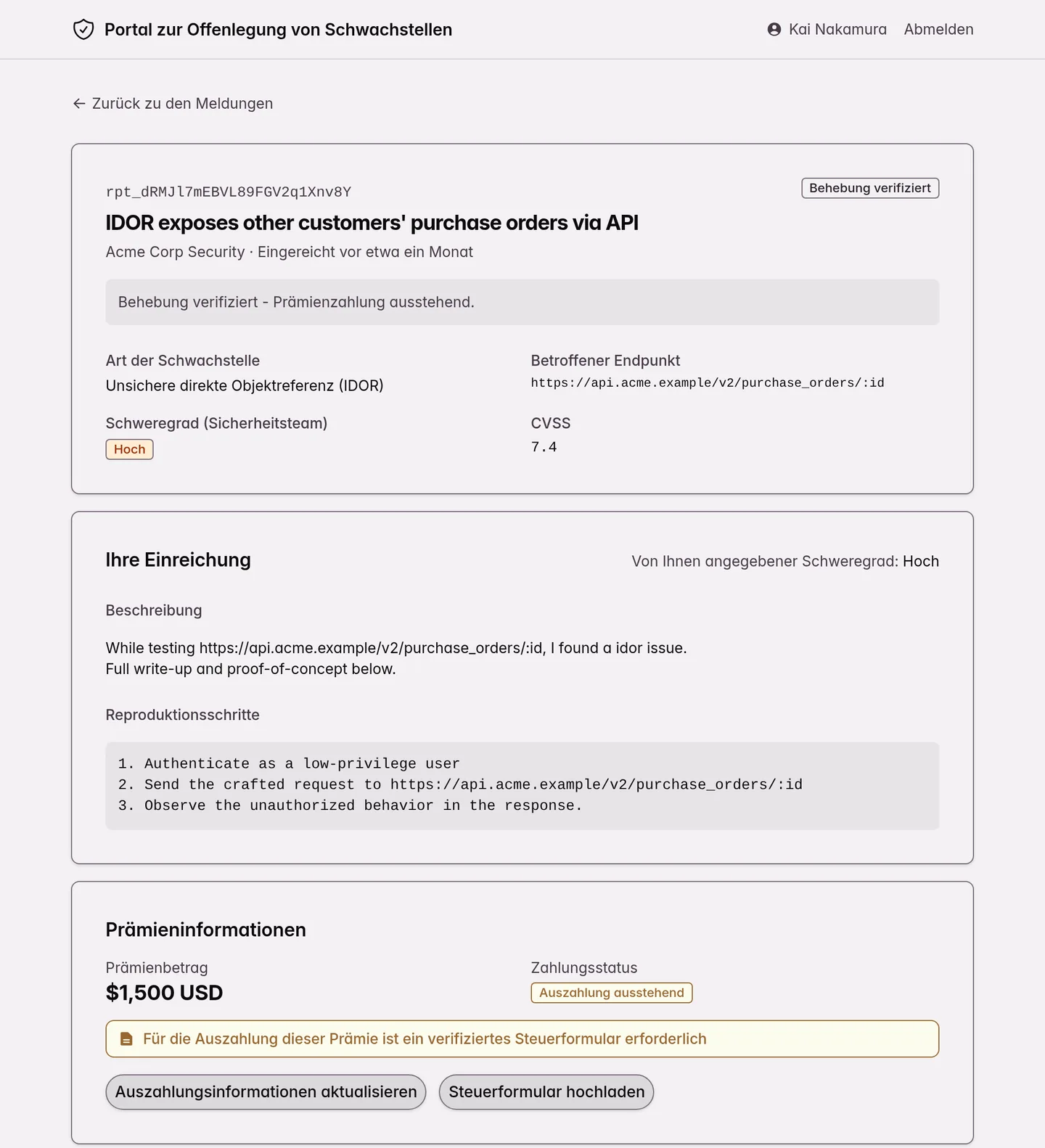Screen dimensions: 1045x1148
Task: Click the reproduction steps code block
Action: click(522, 786)
